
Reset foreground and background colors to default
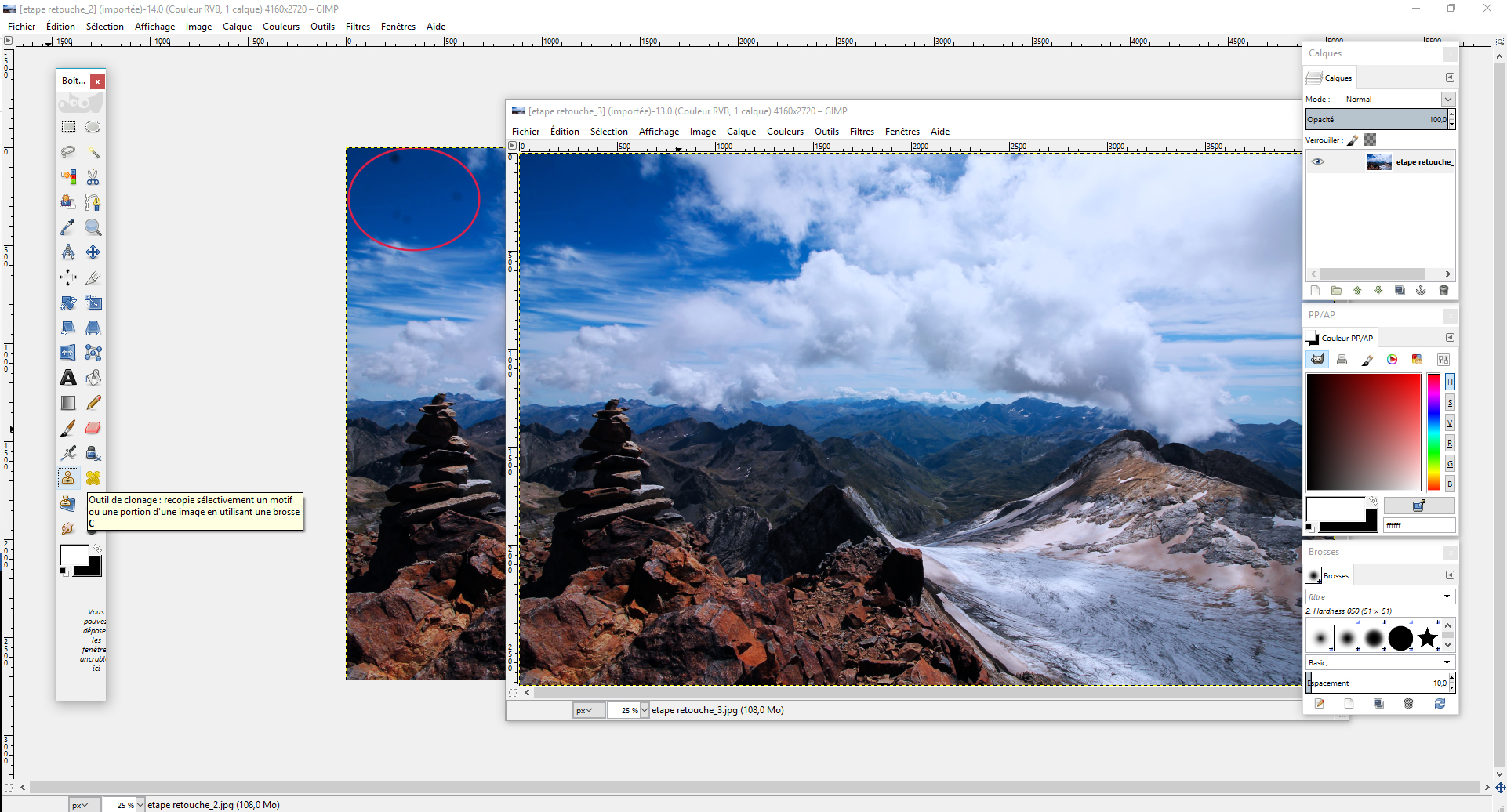click(x=64, y=571)
